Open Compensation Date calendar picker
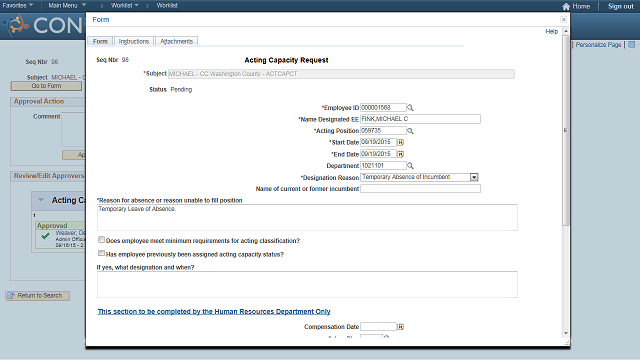This screenshot has height=360, width=640. click(x=400, y=327)
